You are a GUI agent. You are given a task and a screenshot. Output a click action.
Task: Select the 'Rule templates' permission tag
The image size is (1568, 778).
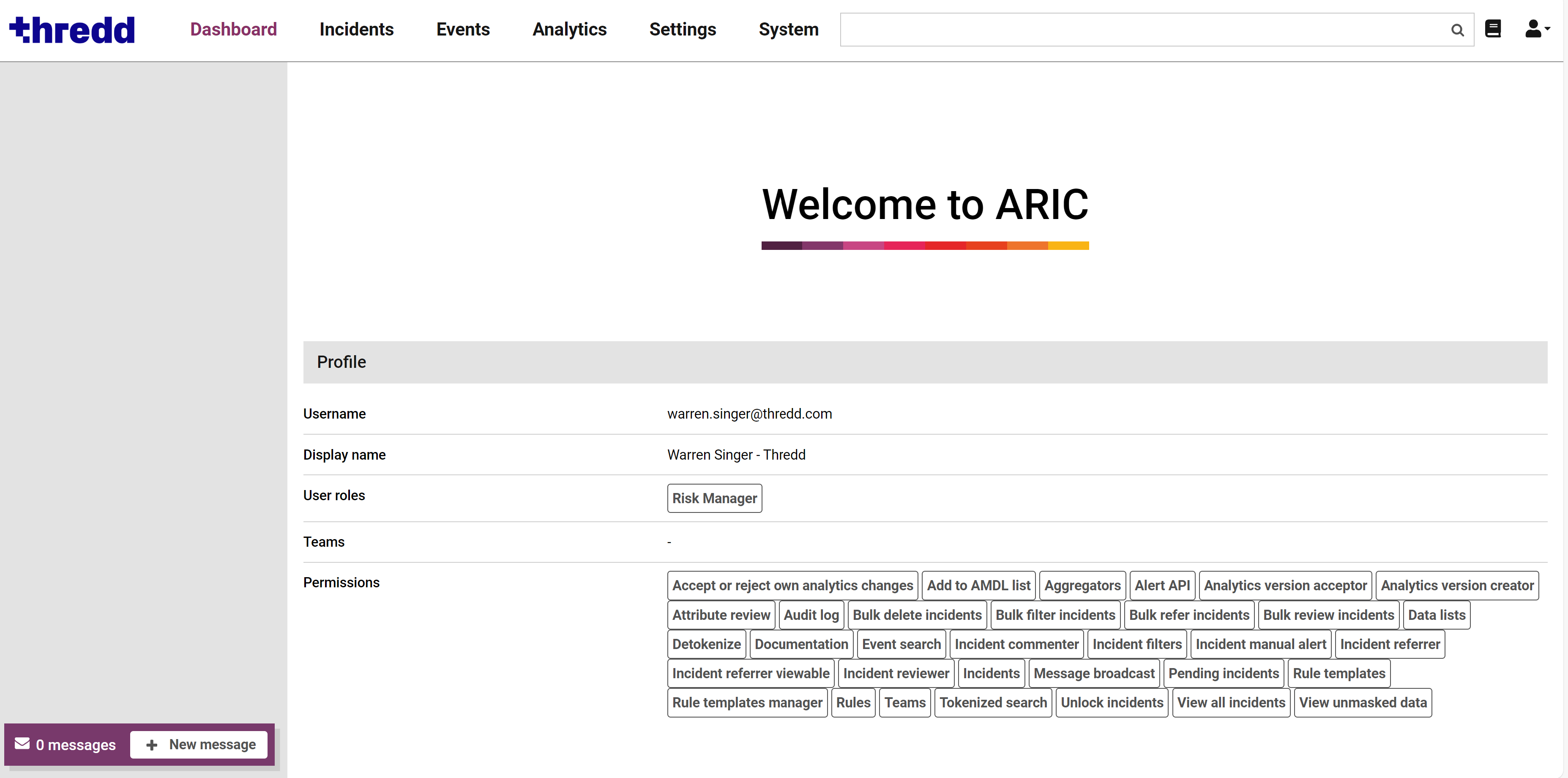pos(1339,673)
